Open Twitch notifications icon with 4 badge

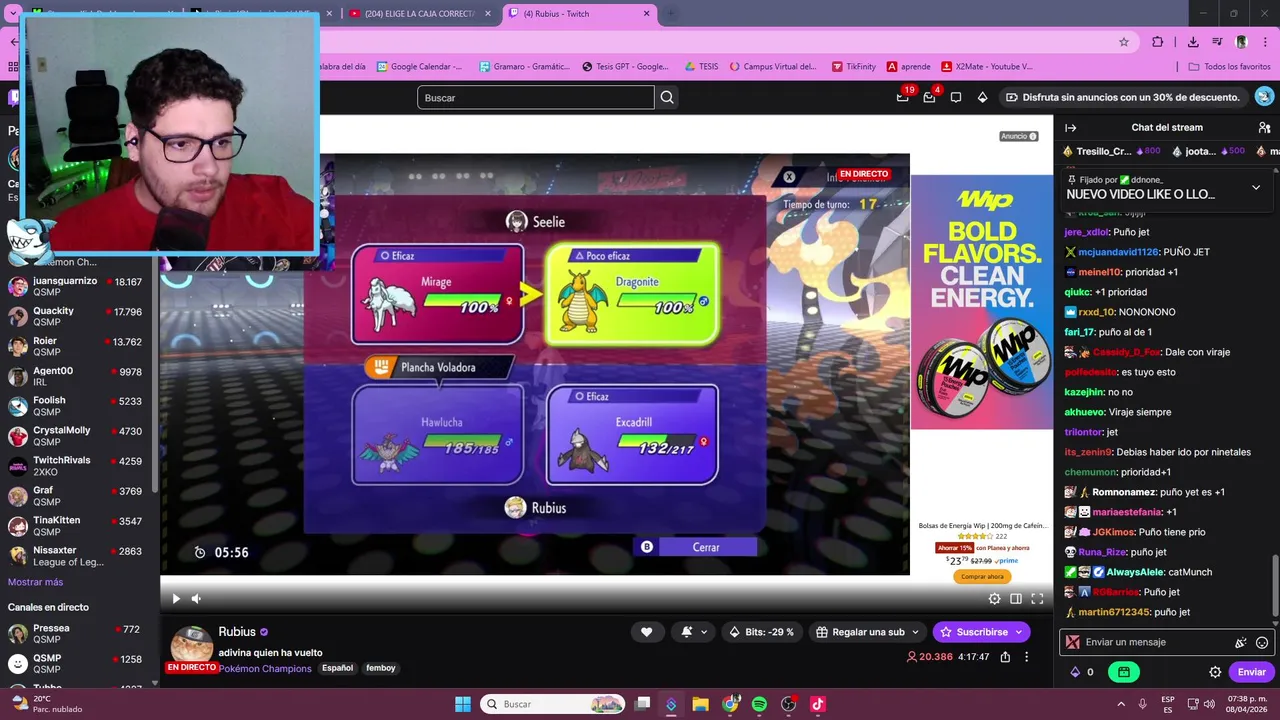[x=929, y=97]
